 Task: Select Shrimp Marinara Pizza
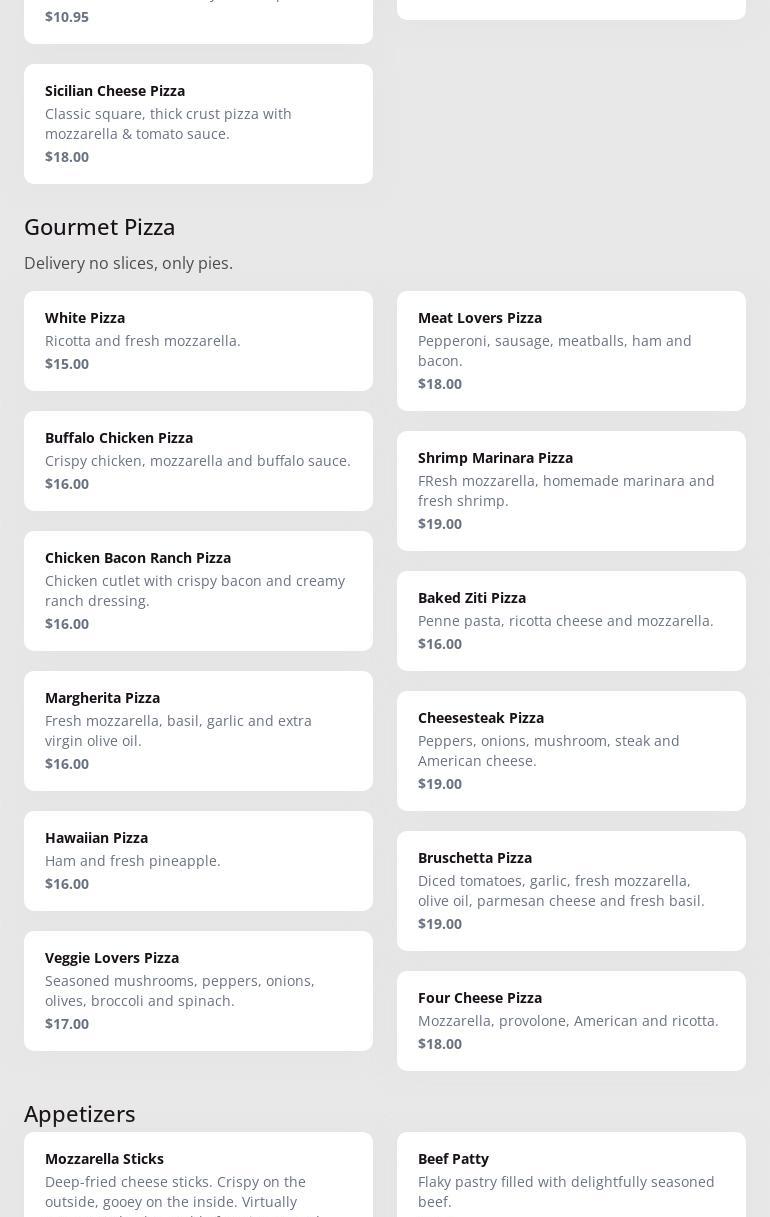(x=571, y=491)
